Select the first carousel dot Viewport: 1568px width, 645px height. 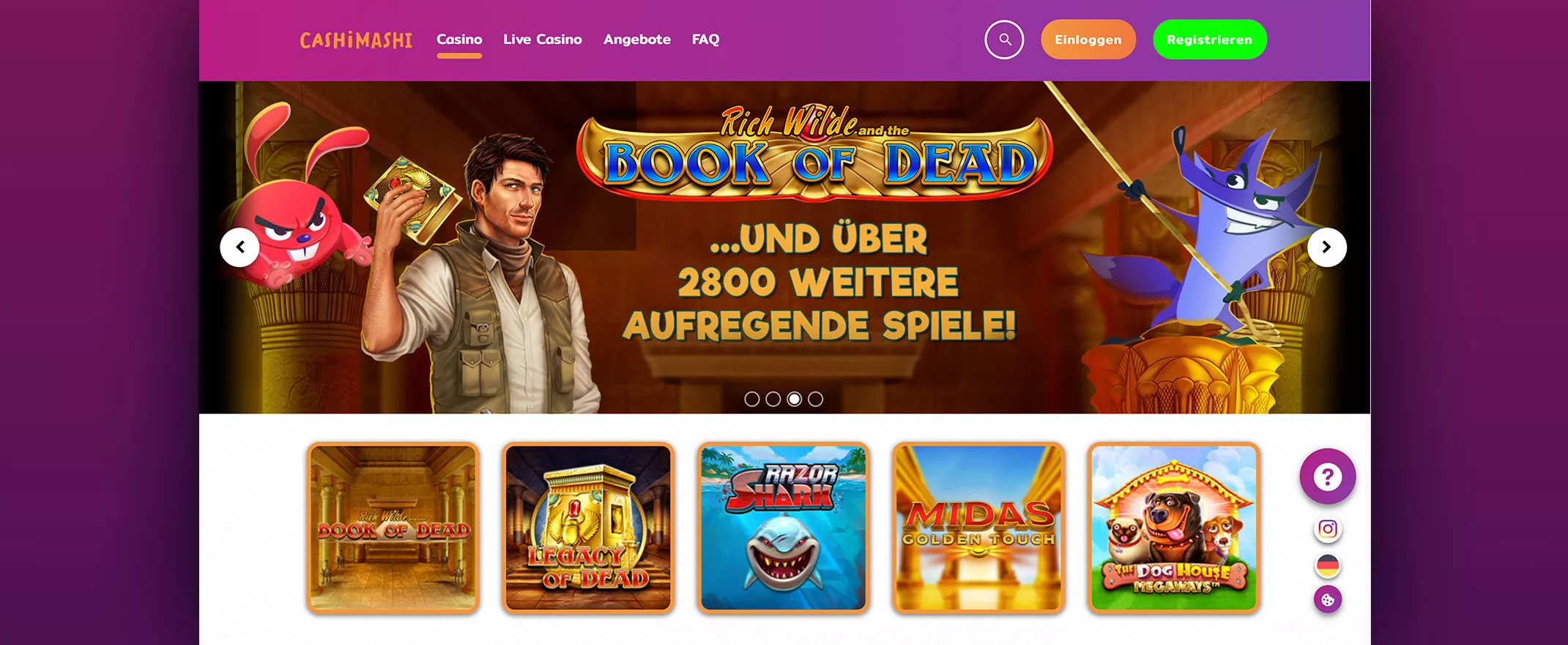(x=751, y=399)
